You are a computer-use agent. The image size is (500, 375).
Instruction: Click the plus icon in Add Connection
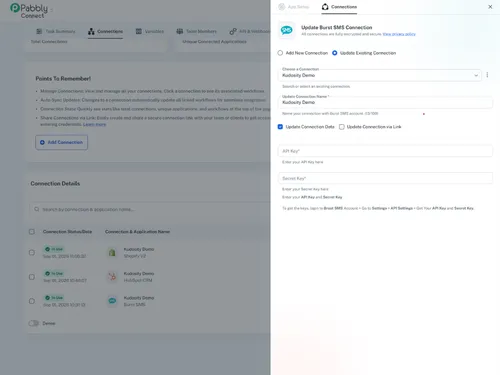42,142
